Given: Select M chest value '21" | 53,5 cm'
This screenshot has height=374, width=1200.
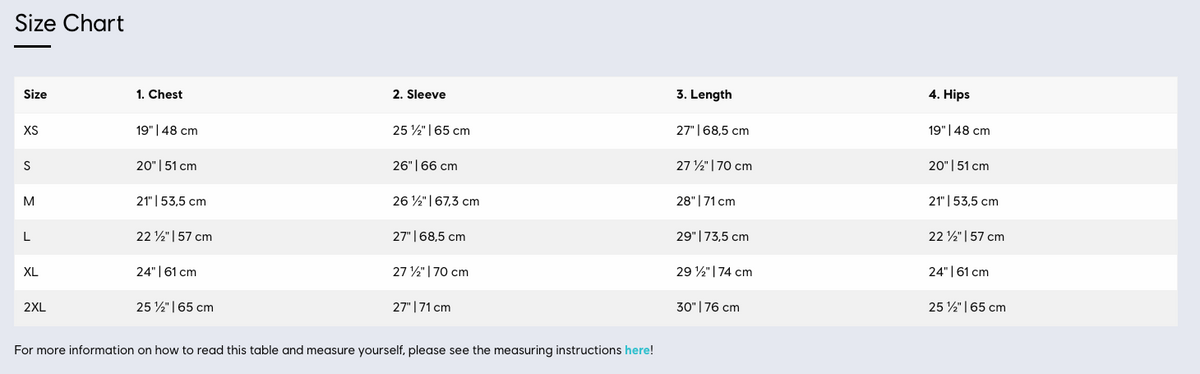Looking at the screenshot, I should click(x=171, y=201).
